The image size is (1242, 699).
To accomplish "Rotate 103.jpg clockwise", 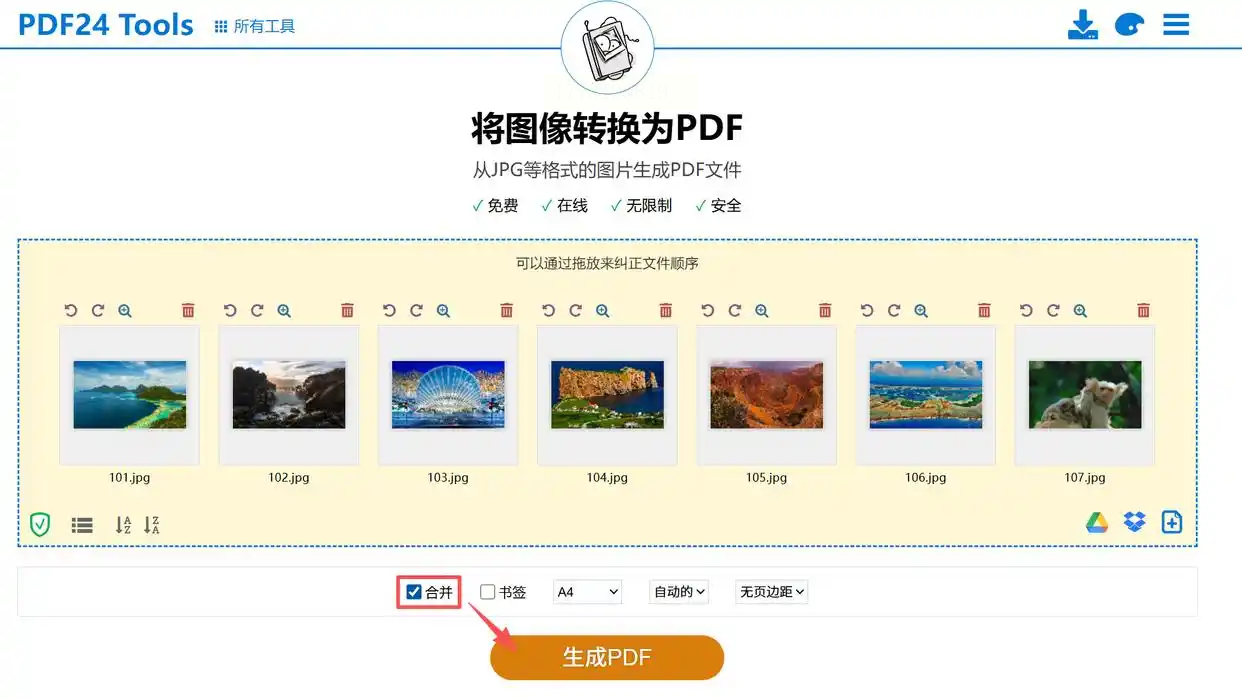I will [x=416, y=311].
